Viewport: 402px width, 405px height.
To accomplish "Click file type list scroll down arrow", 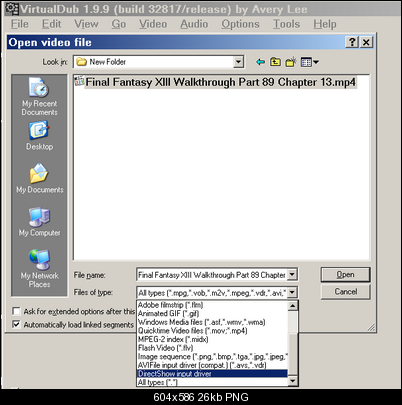I will click(x=293, y=381).
